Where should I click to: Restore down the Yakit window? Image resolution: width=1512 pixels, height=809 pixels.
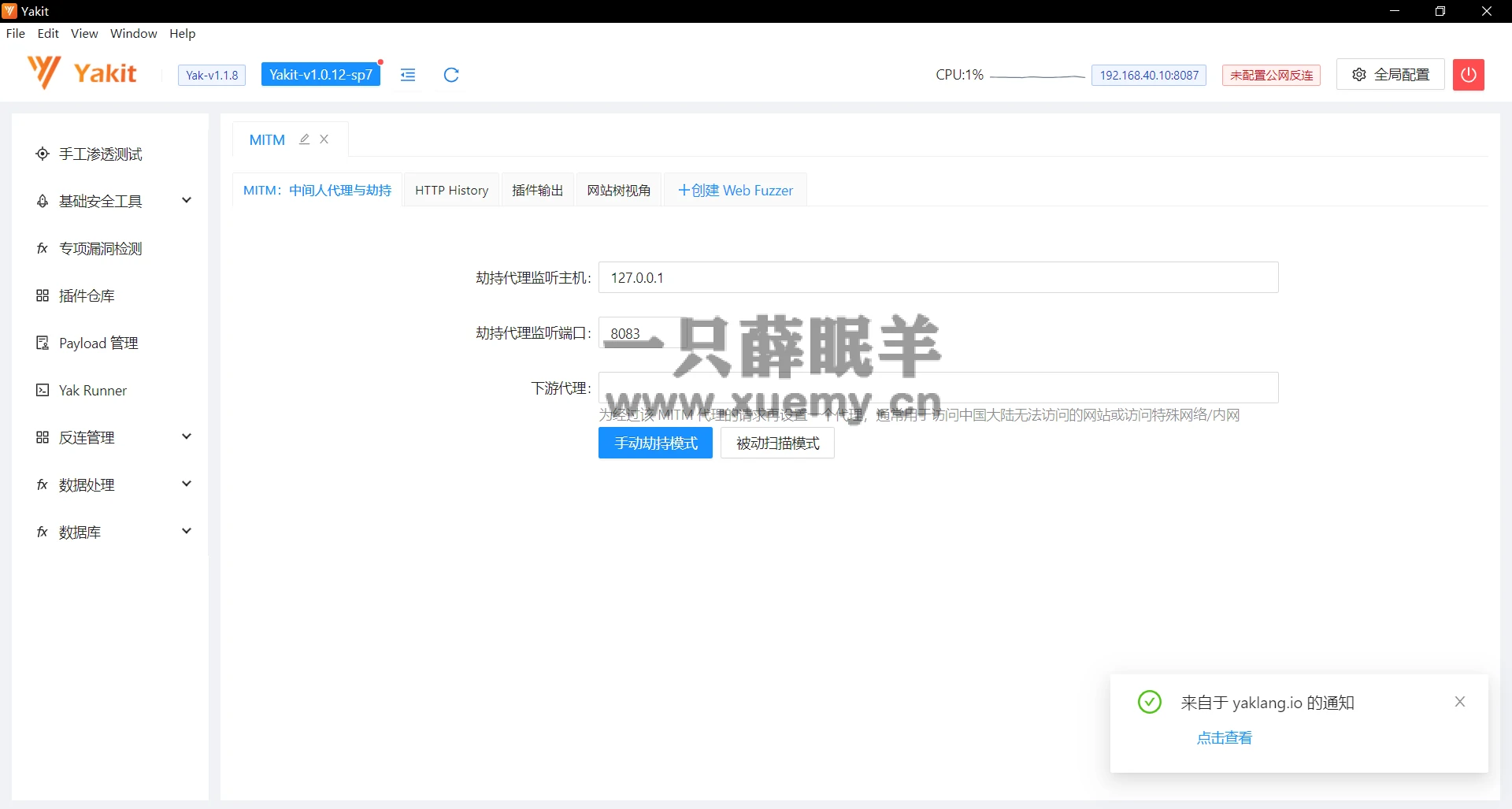tap(1440, 11)
